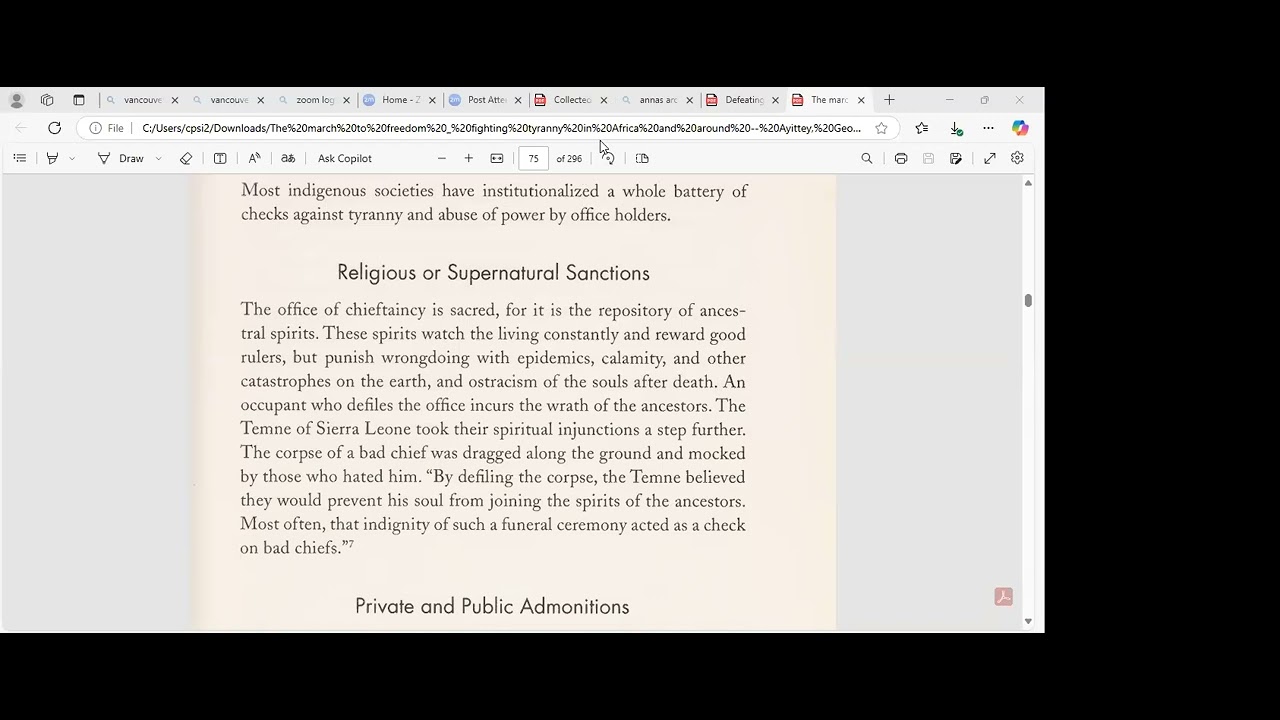Click the vertical scrollbar thumb
The image size is (1280, 720).
click(1028, 300)
